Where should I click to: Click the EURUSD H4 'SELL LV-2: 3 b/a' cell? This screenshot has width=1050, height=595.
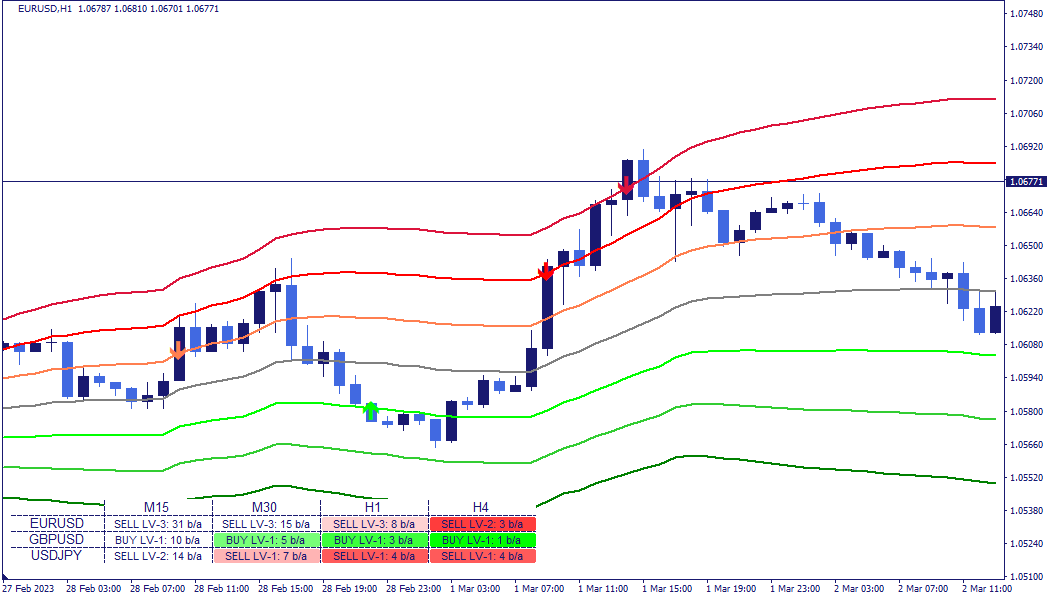click(x=482, y=524)
